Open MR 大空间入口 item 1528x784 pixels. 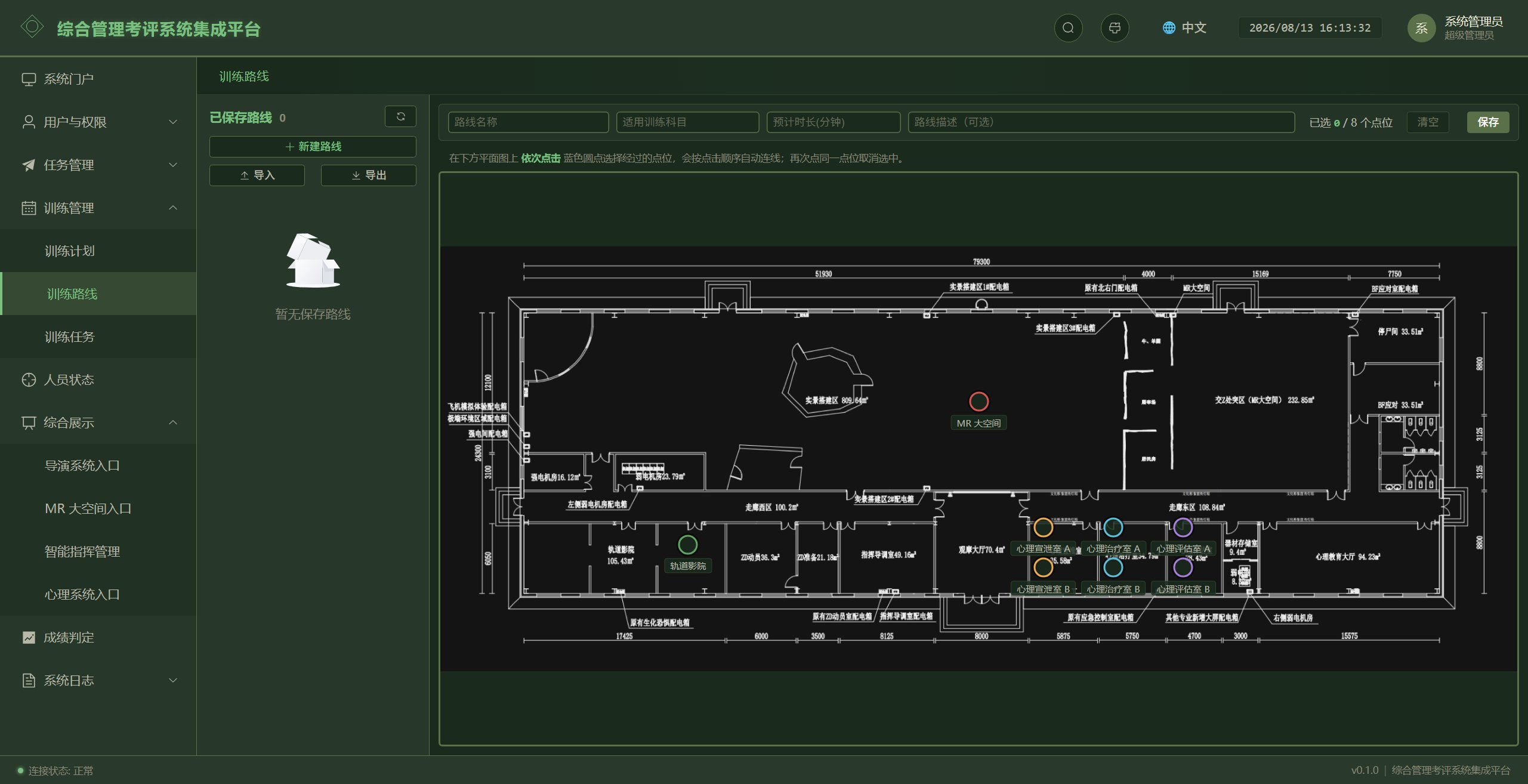[x=98, y=508]
